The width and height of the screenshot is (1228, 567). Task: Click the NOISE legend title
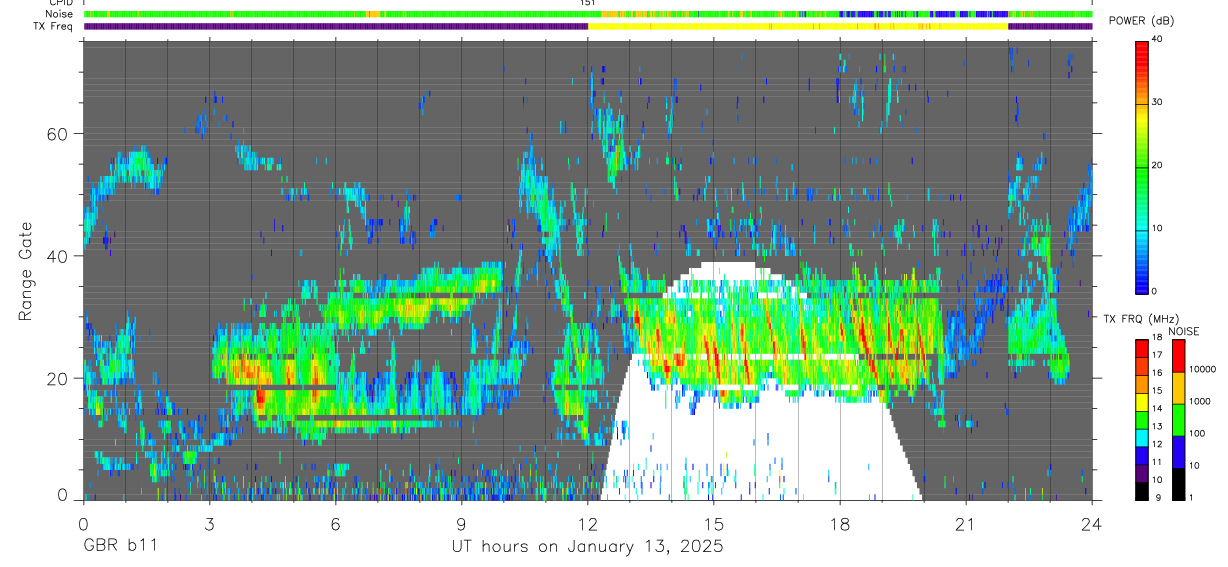tap(1184, 331)
